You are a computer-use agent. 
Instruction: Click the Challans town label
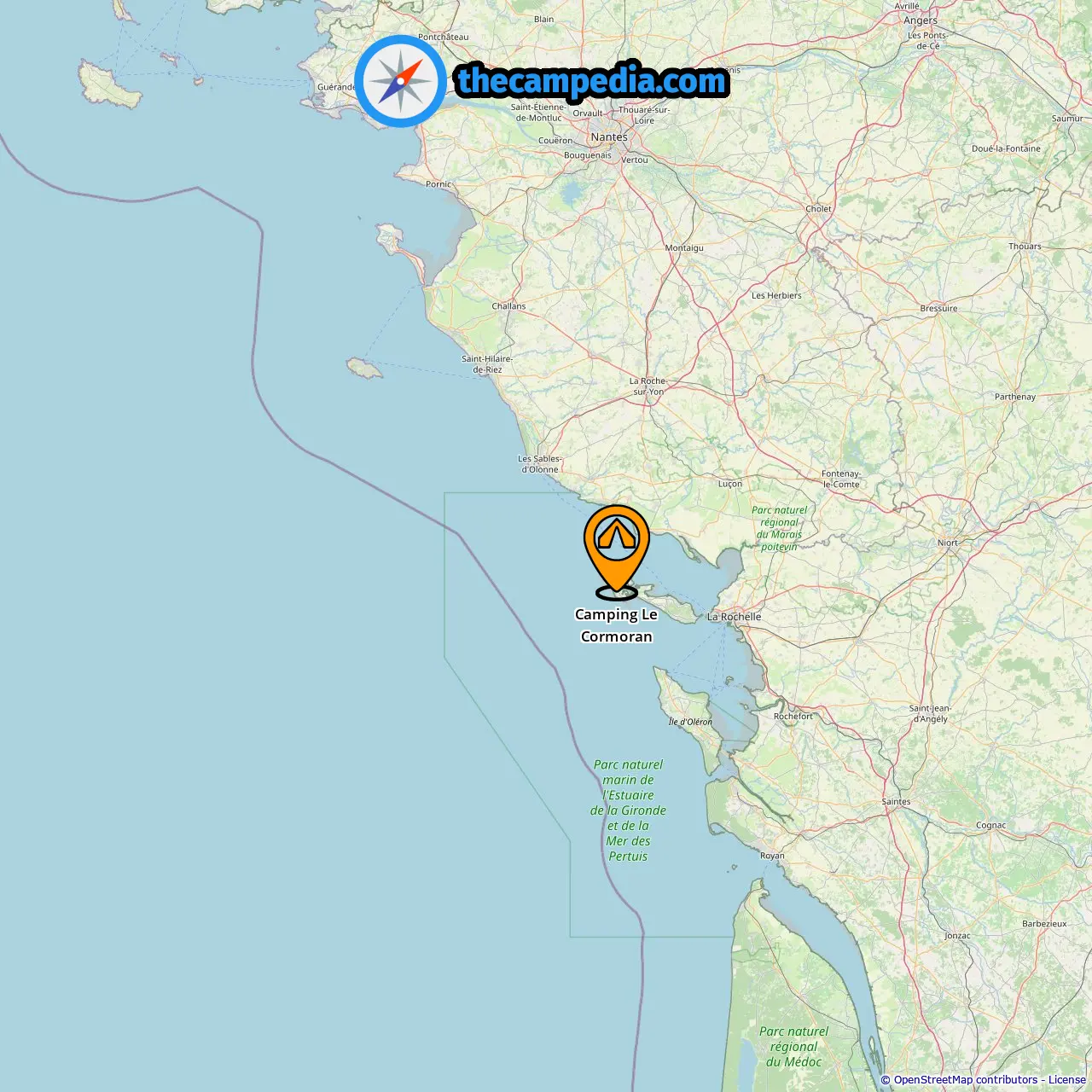508,306
